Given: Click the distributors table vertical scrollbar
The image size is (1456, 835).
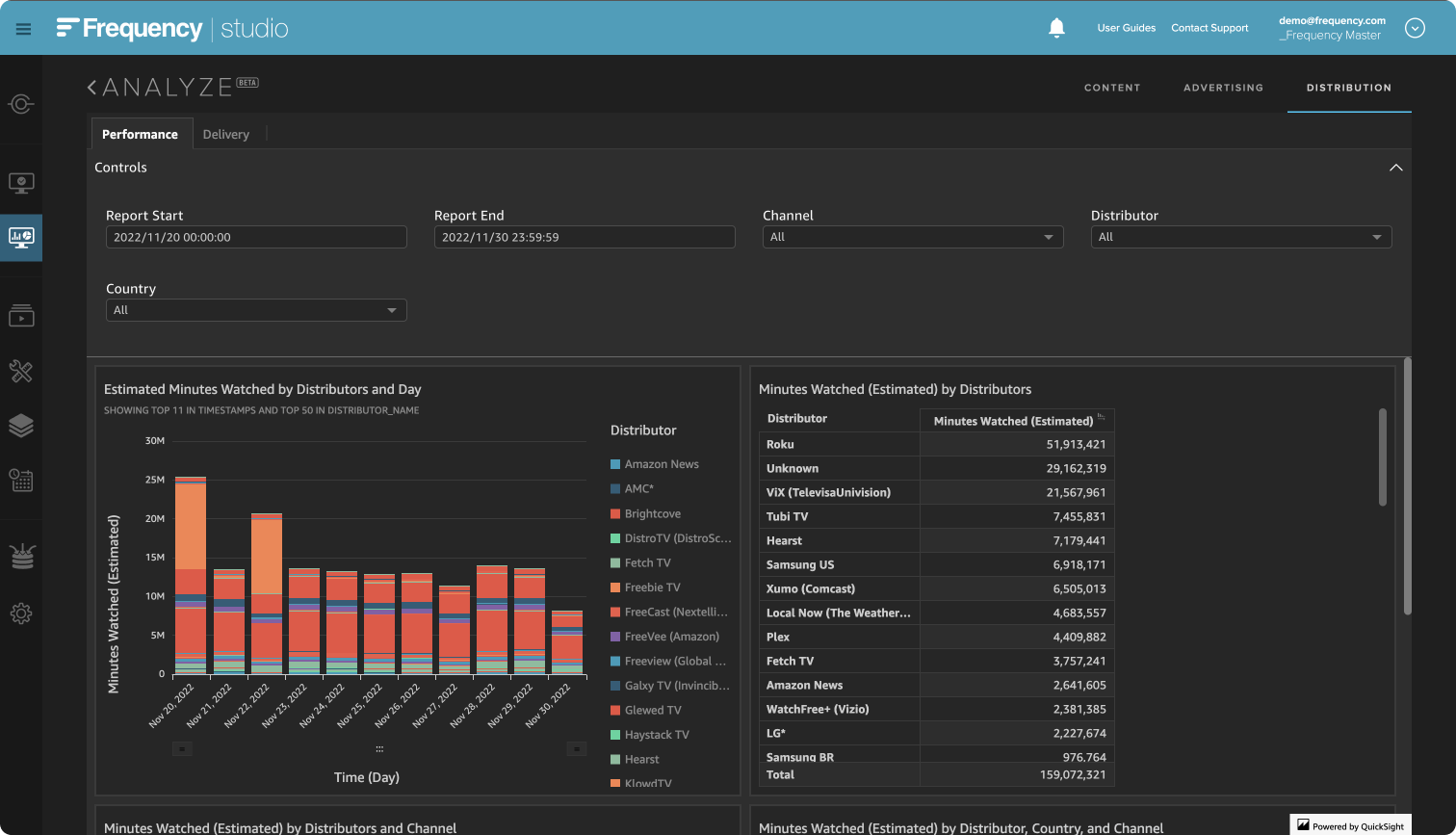Looking at the screenshot, I should point(1383,457).
